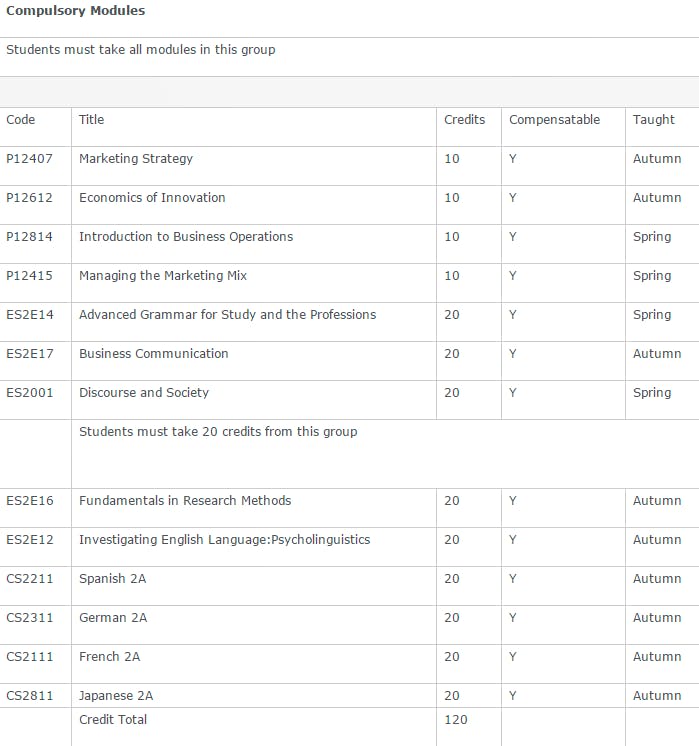Open Investigating English Language: Psycholinguistics module

224,539
